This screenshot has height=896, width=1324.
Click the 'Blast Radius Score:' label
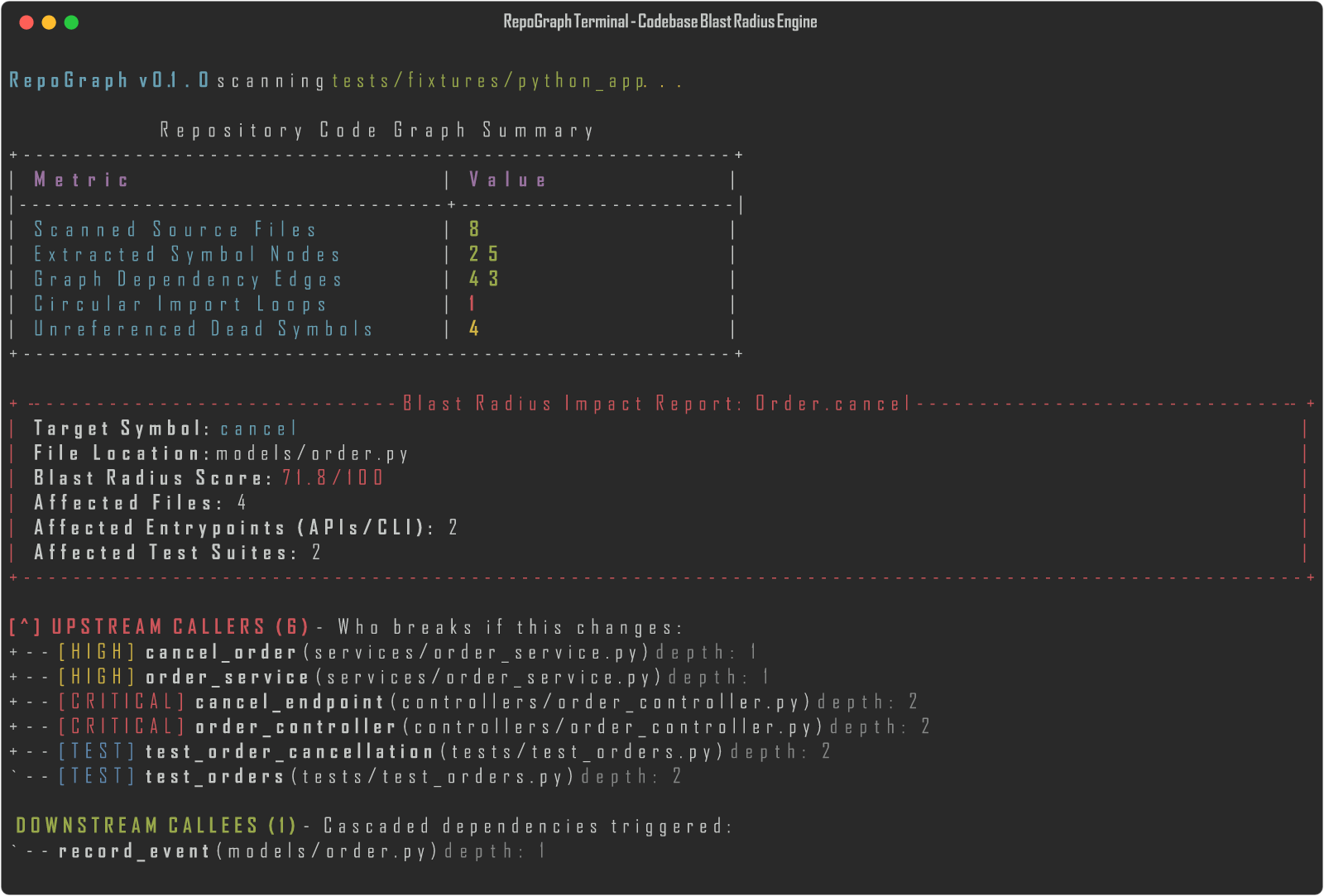[152, 477]
